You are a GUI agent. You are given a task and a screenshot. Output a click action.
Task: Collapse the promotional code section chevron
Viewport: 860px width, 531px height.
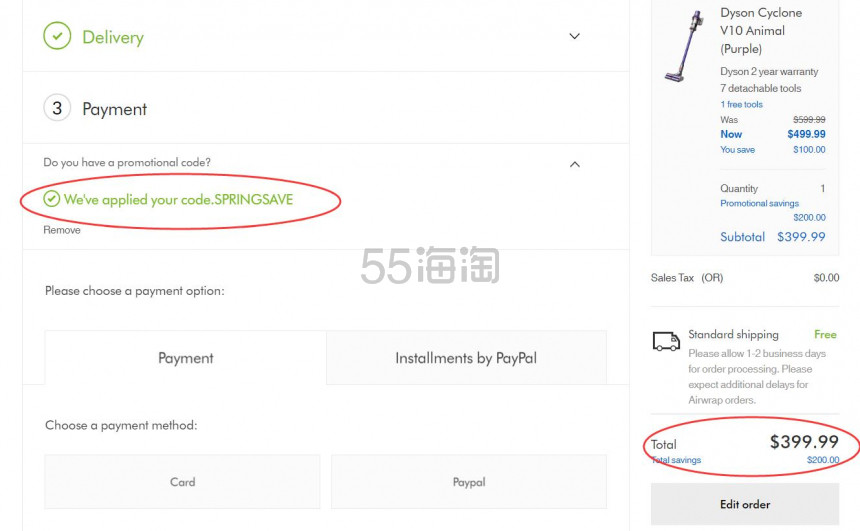tap(574, 164)
